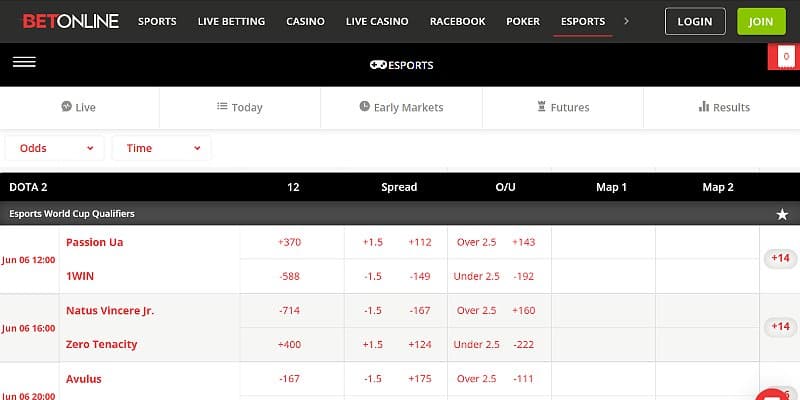Open the Odds format dropdown
This screenshot has width=800, height=400.
56,148
